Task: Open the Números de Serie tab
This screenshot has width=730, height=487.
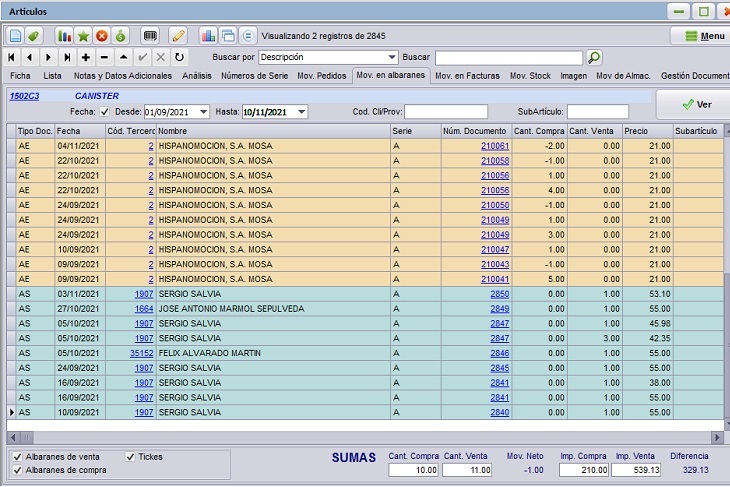Action: click(254, 75)
